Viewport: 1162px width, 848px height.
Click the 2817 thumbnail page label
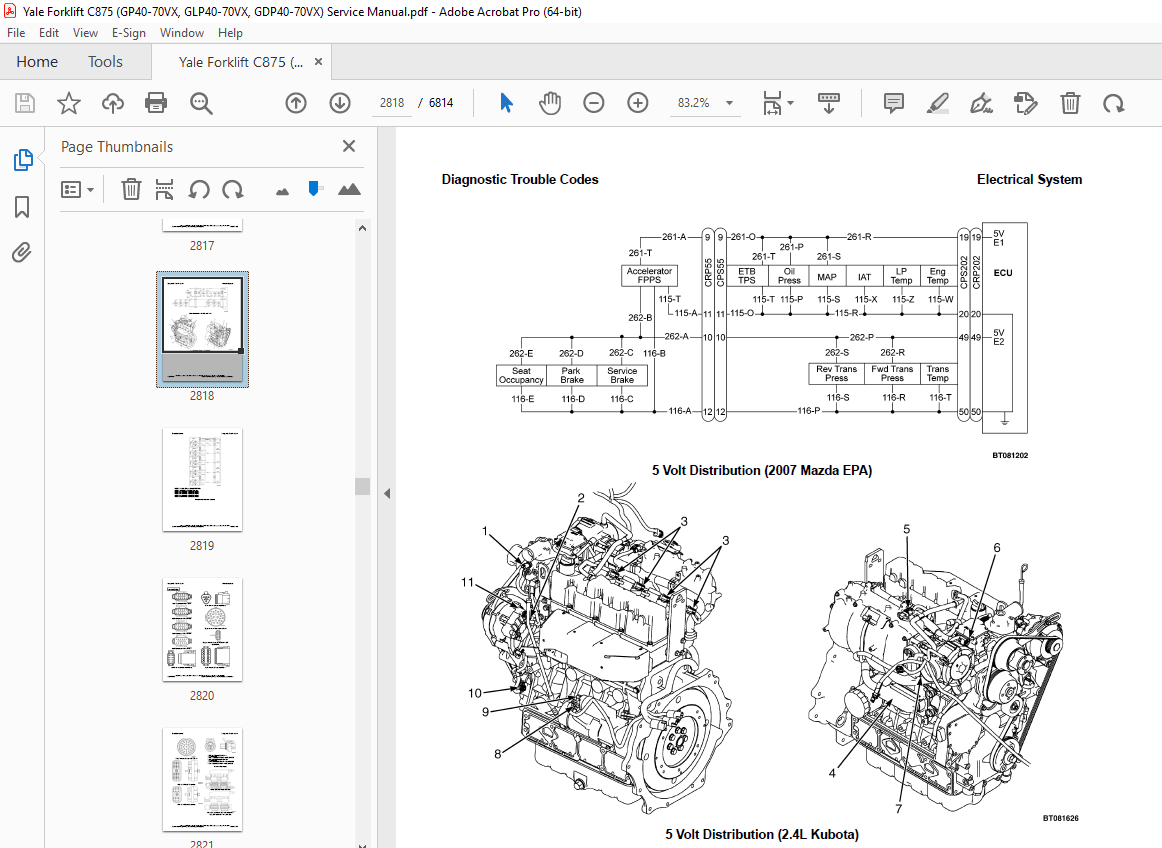[202, 245]
